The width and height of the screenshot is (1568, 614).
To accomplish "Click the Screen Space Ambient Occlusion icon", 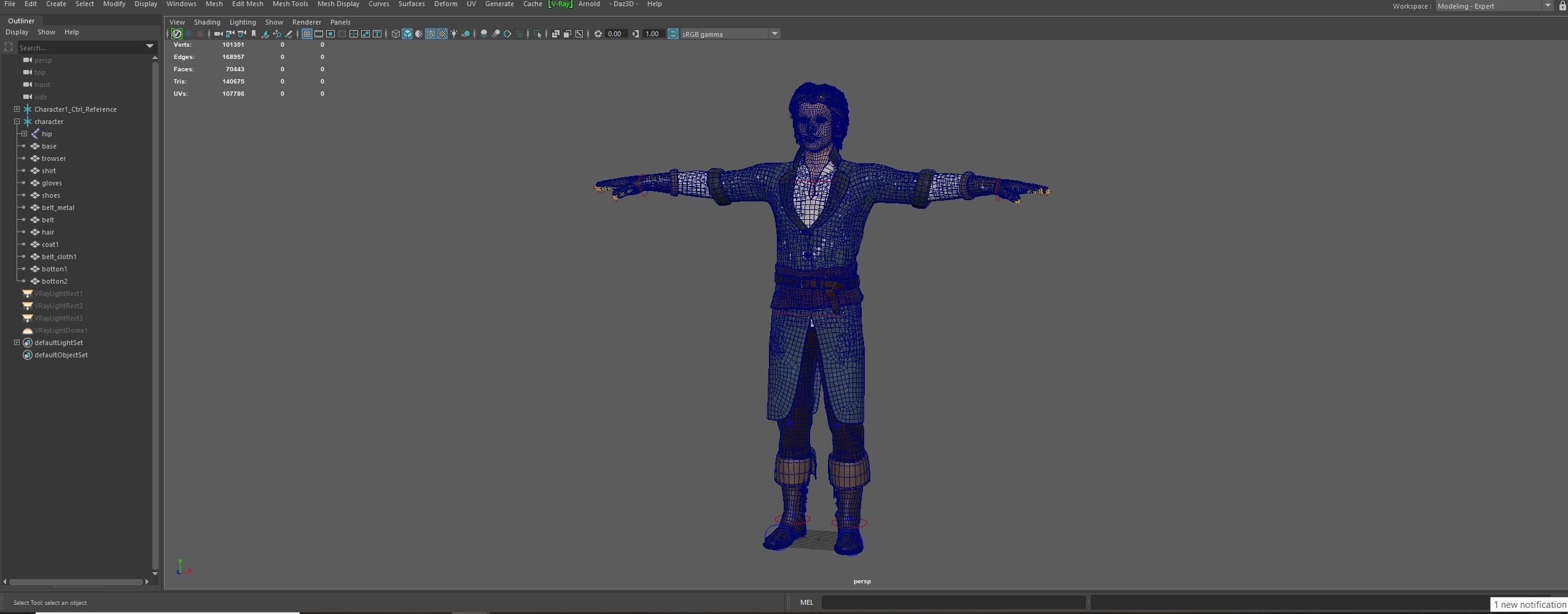I will coord(484,34).
